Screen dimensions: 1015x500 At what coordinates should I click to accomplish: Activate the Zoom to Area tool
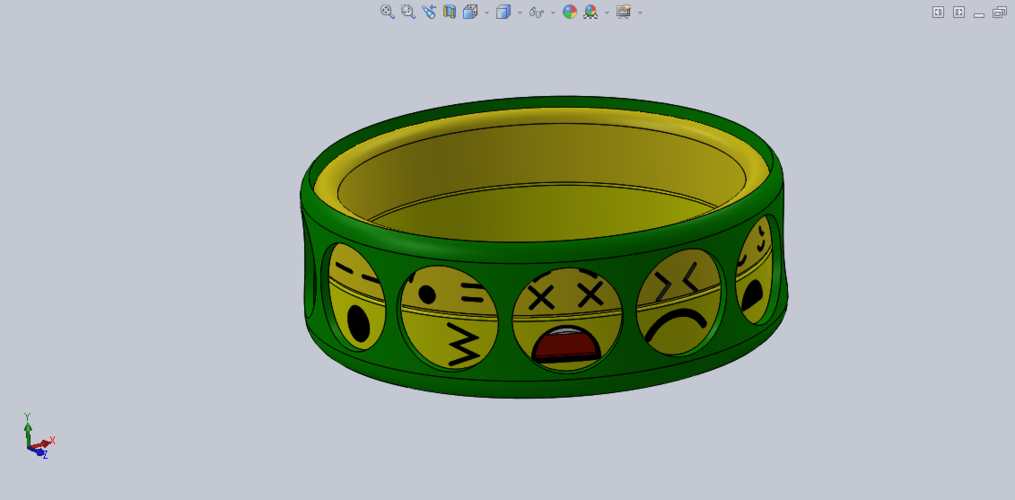tap(408, 12)
